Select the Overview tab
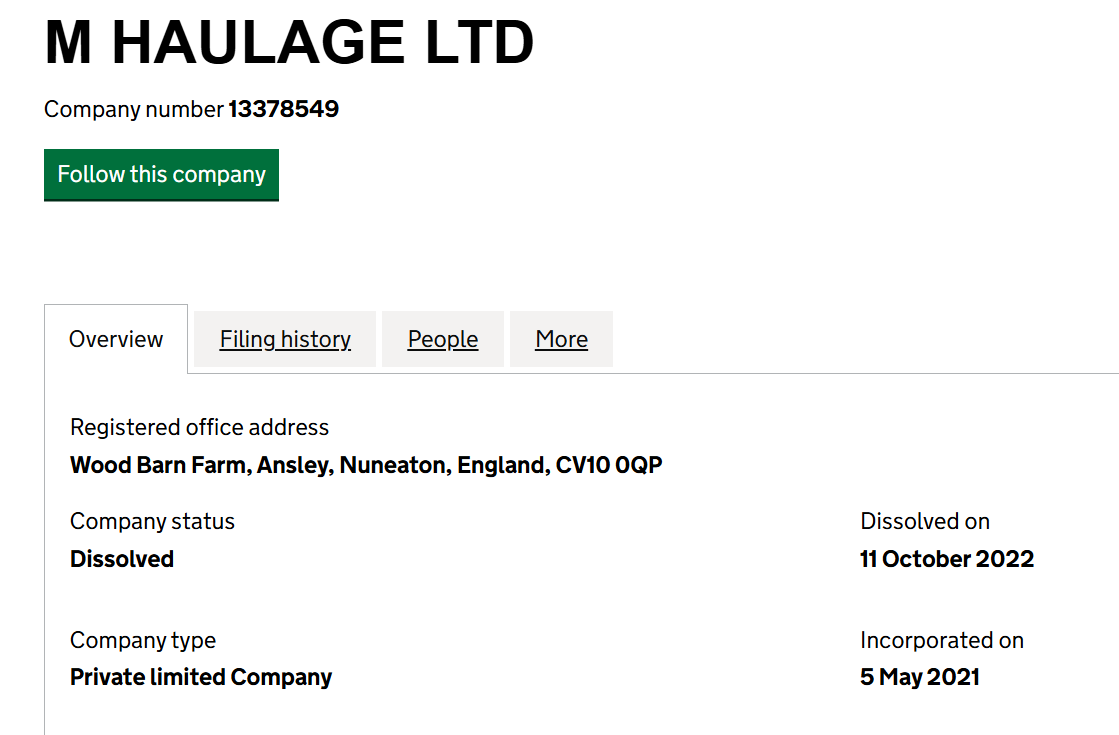Viewport: 1119px width, 735px height. click(116, 339)
